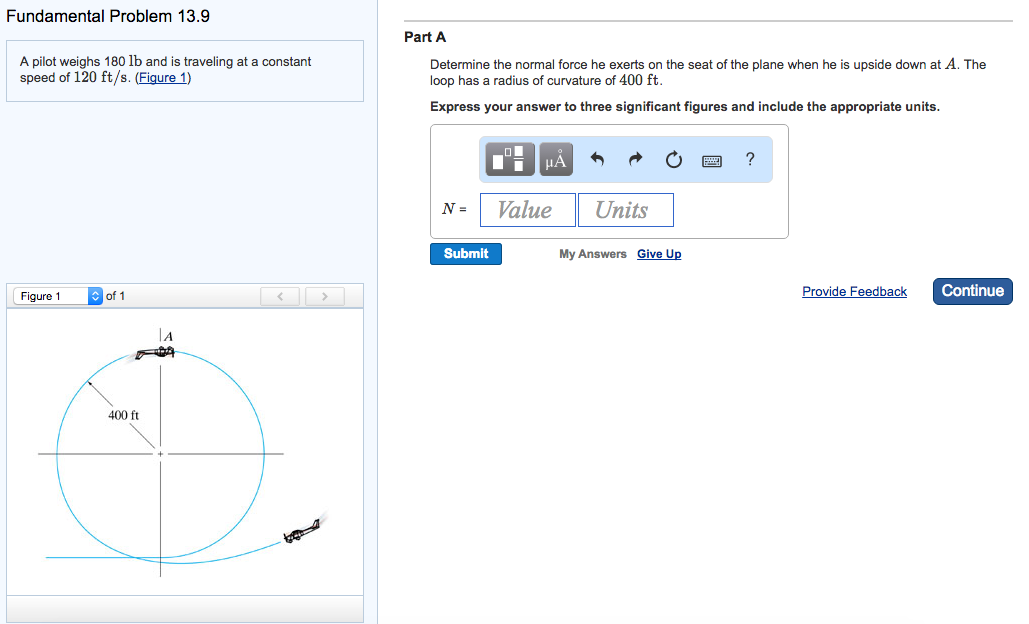Click the Continue button

pos(971,291)
